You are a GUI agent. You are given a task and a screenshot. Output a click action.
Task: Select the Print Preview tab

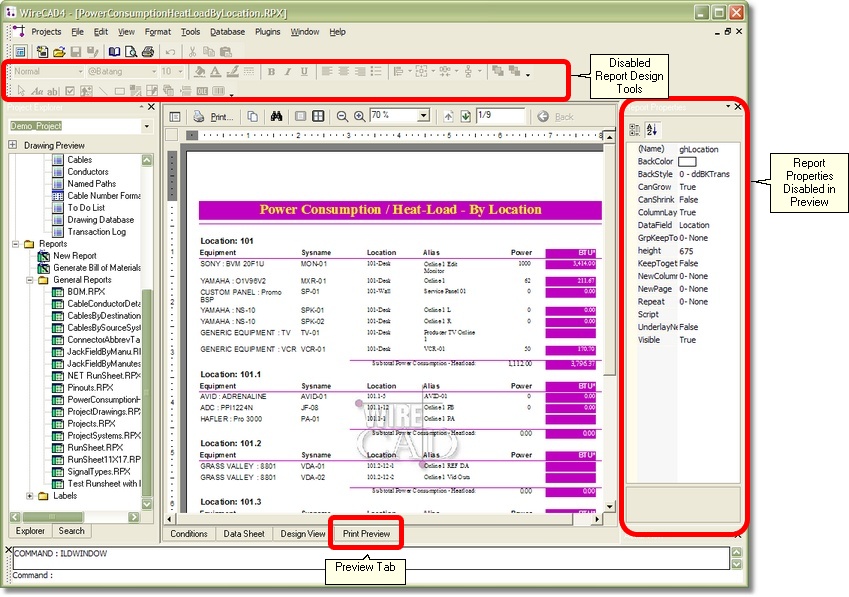click(x=366, y=534)
